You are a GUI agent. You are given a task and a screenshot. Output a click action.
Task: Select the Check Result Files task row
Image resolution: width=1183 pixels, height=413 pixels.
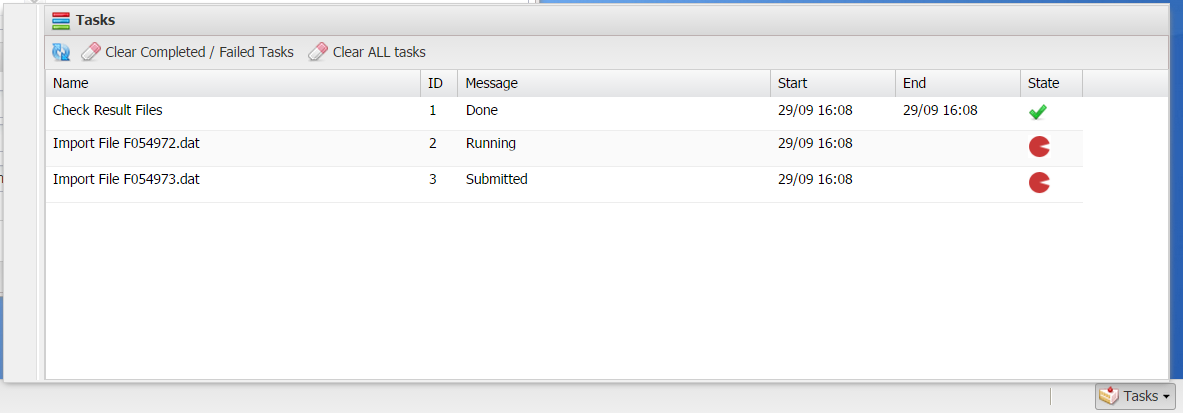tap(108, 111)
